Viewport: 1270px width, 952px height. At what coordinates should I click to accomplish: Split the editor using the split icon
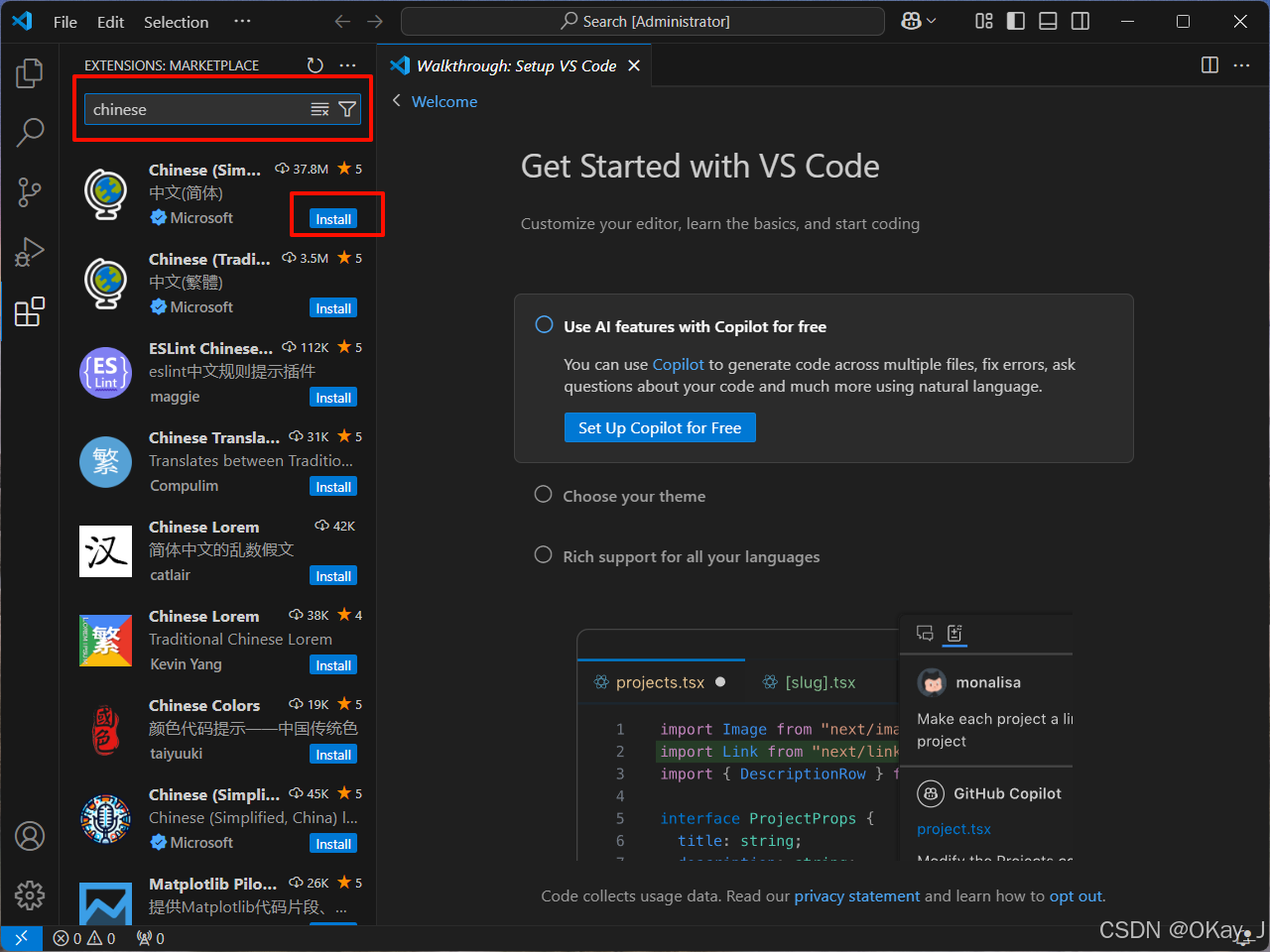(1209, 65)
